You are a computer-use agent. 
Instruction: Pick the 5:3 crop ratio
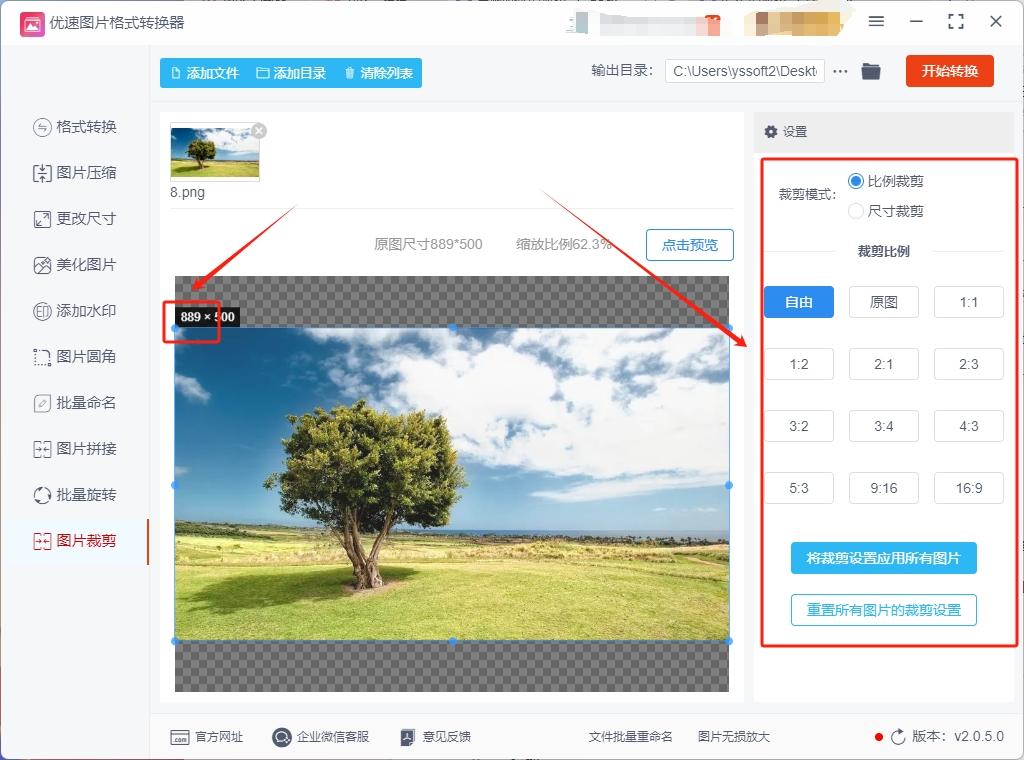pos(799,488)
